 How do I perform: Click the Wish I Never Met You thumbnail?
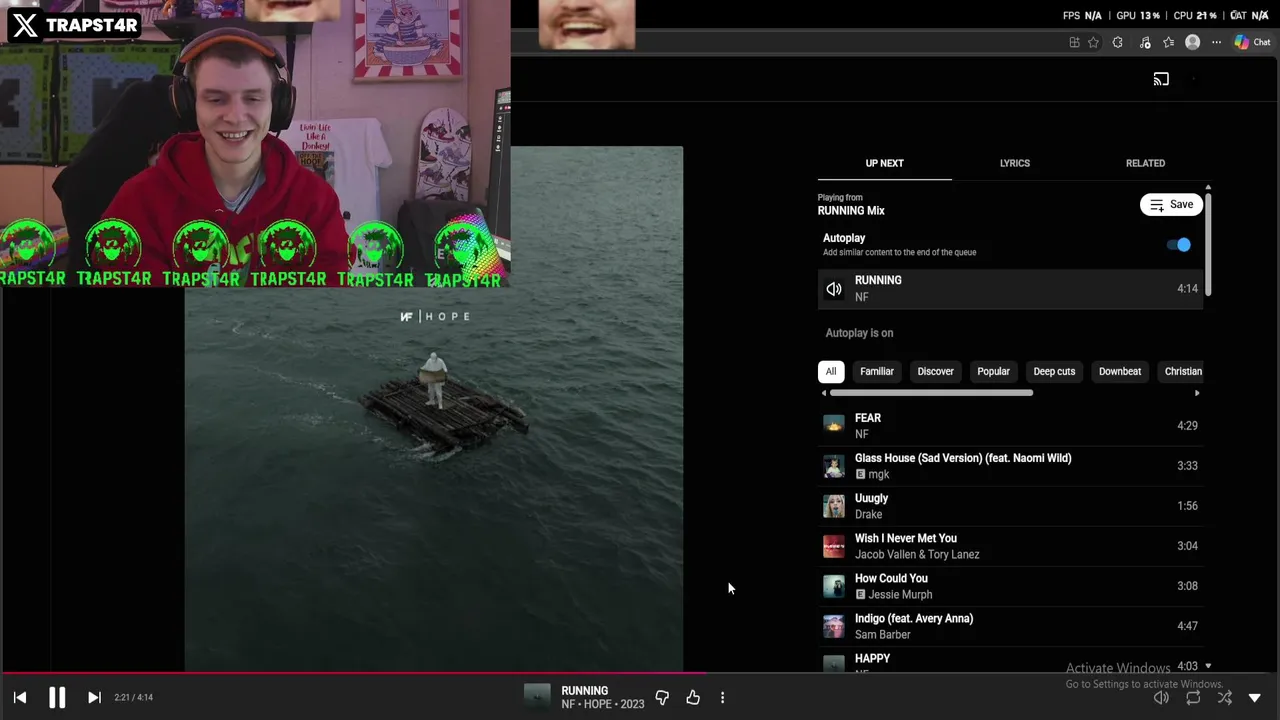[834, 546]
